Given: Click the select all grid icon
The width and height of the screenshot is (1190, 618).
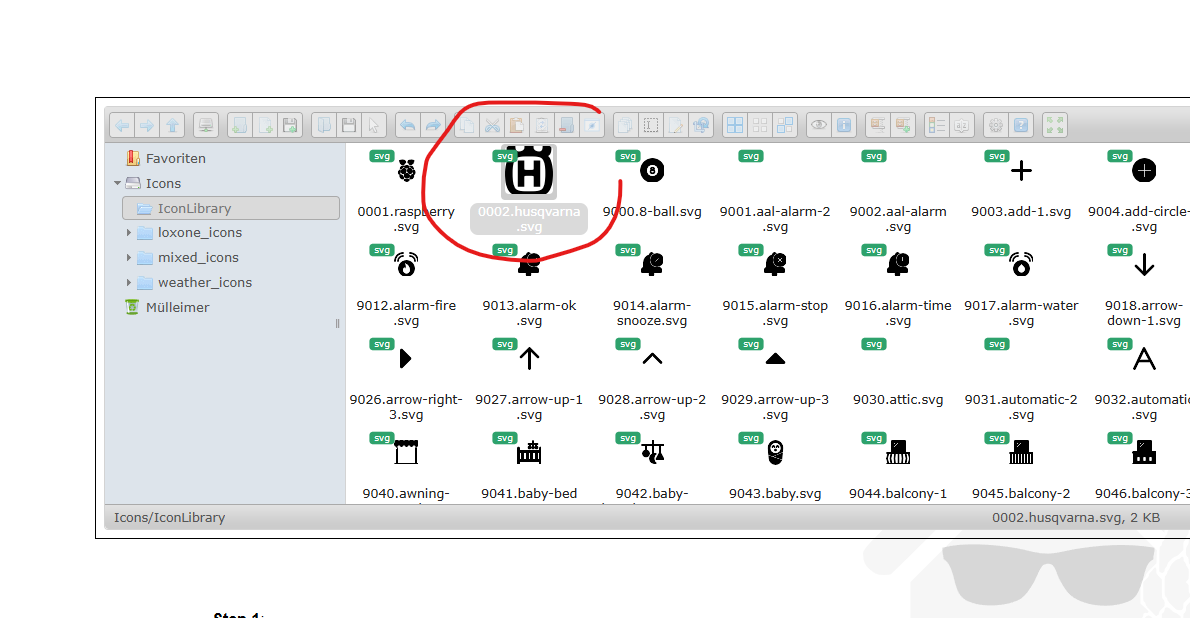Looking at the screenshot, I should (735, 125).
